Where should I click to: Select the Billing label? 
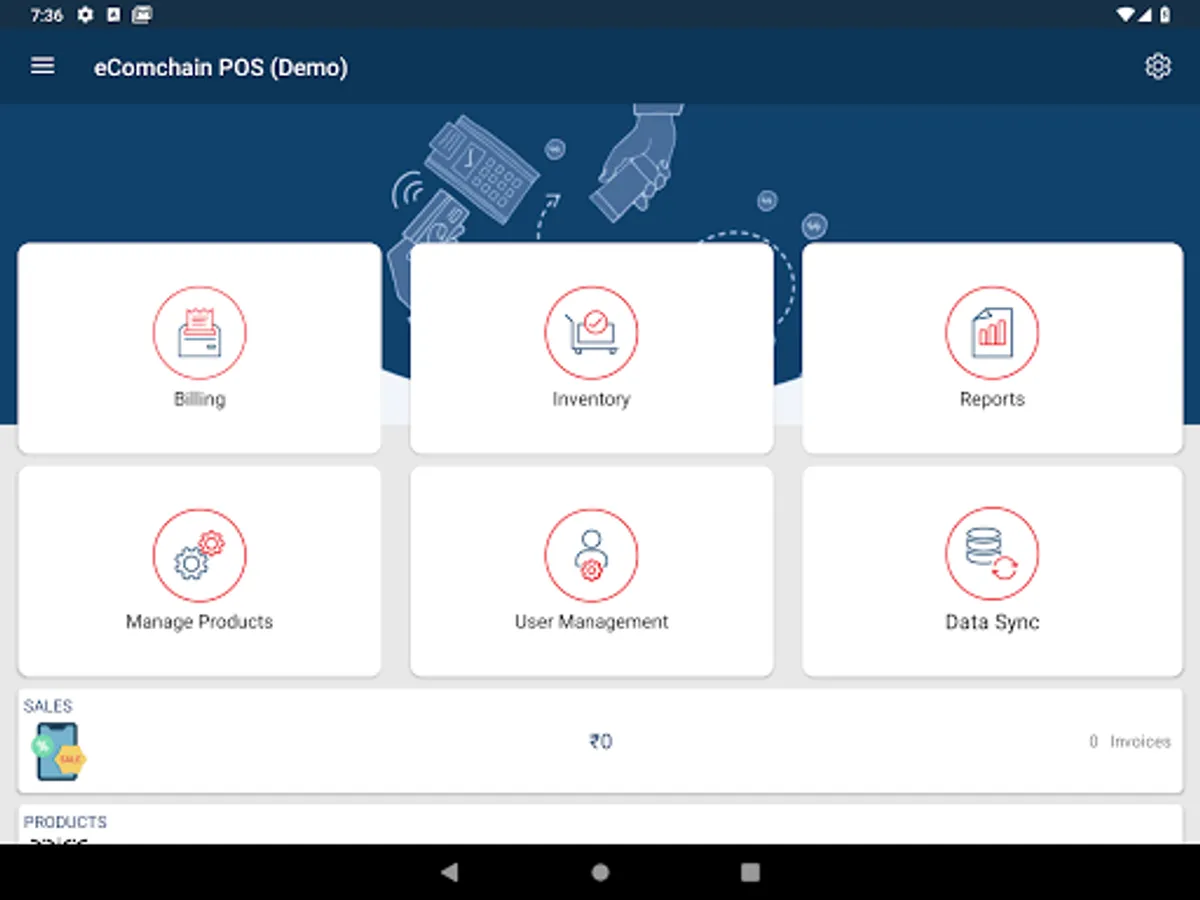199,399
